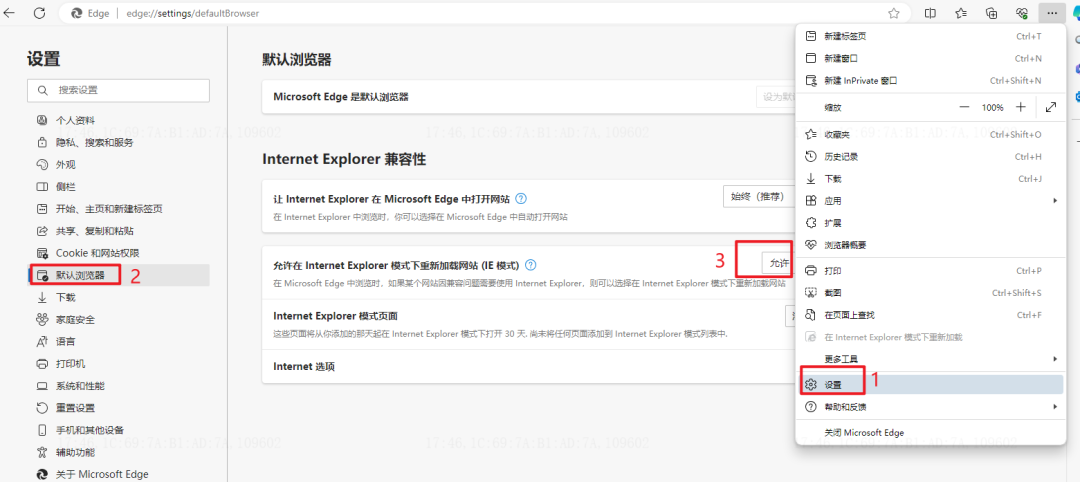Click the 搜索设置 search field
This screenshot has height=482, width=1080.
(x=118, y=90)
